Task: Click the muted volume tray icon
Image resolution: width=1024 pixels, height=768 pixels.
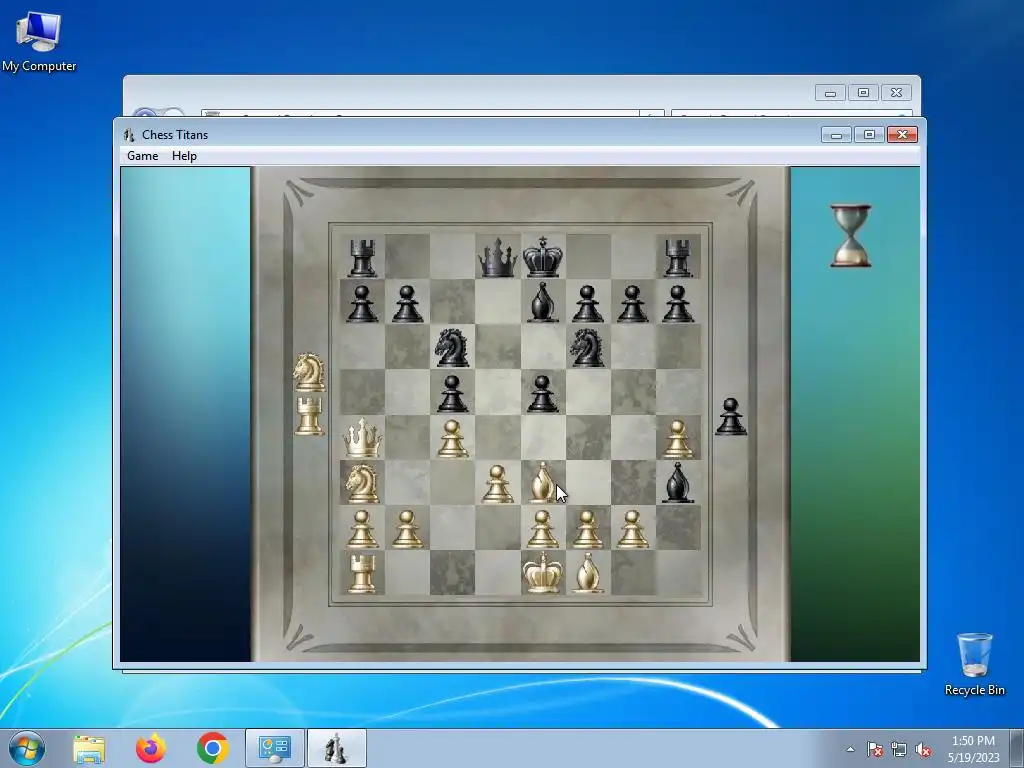Action: pyautogui.click(x=923, y=749)
